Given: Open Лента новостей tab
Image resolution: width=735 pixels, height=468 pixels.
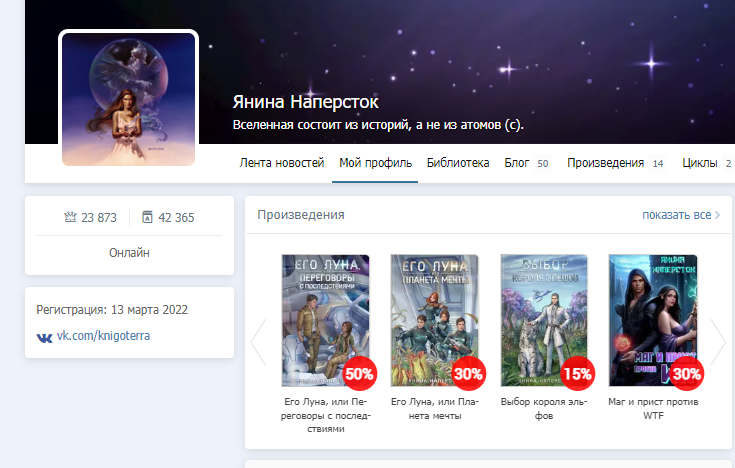Looking at the screenshot, I should (x=282, y=163).
